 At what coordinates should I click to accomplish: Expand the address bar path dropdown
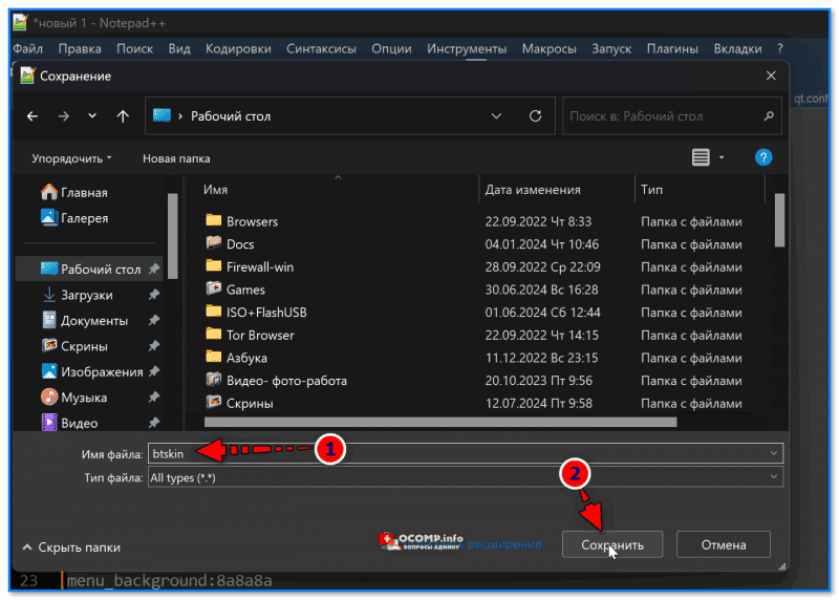click(496, 116)
